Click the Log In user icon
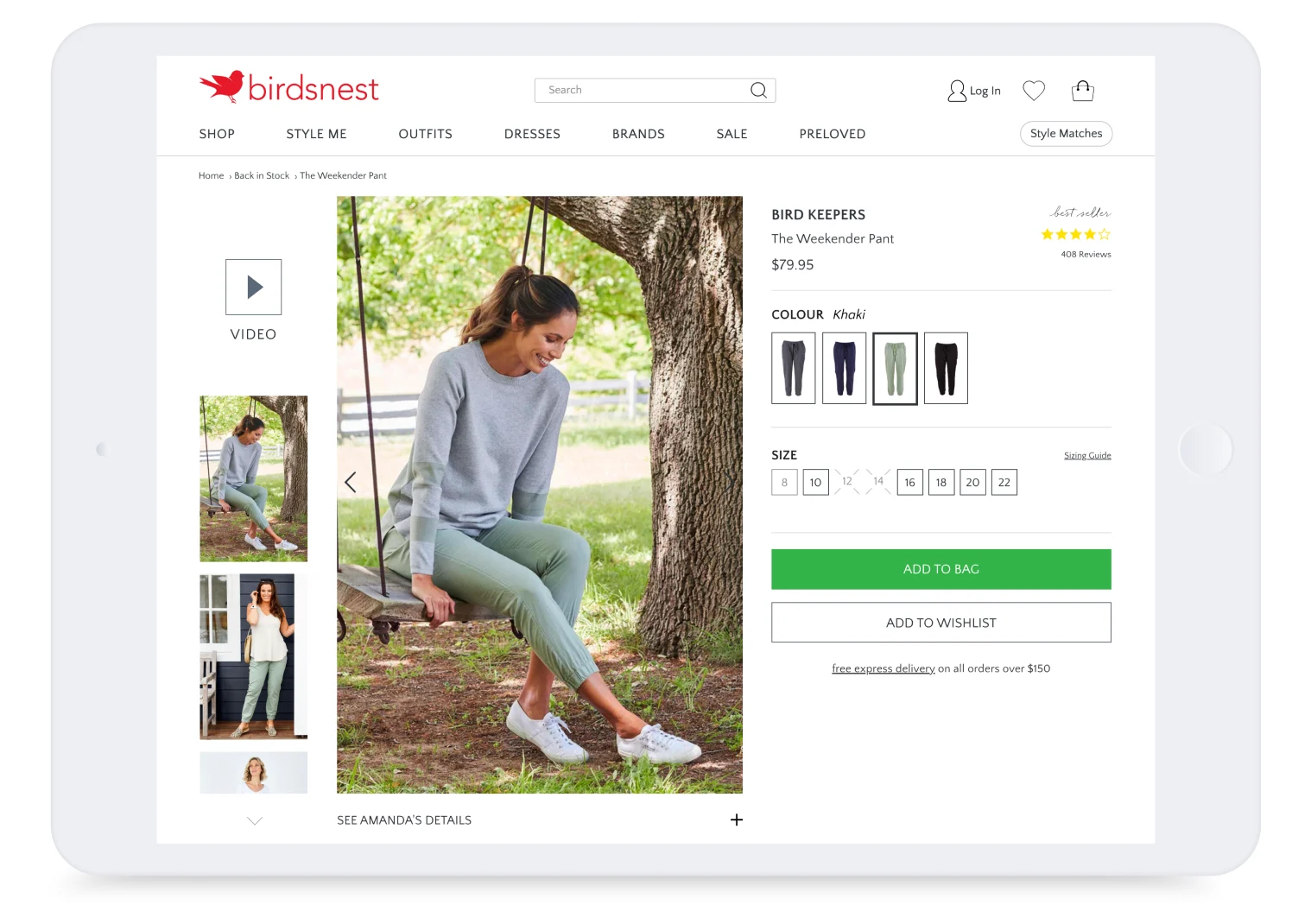Screen dimensions: 1311x924 point(957,91)
